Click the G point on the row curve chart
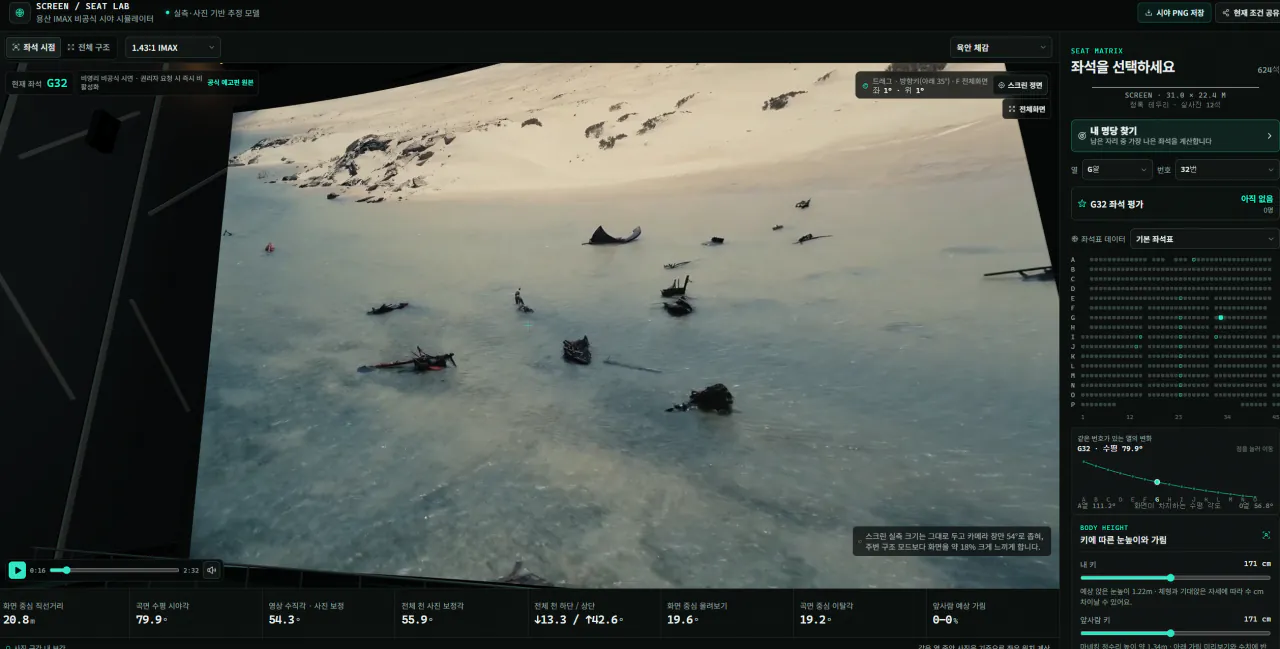 coord(1157,482)
